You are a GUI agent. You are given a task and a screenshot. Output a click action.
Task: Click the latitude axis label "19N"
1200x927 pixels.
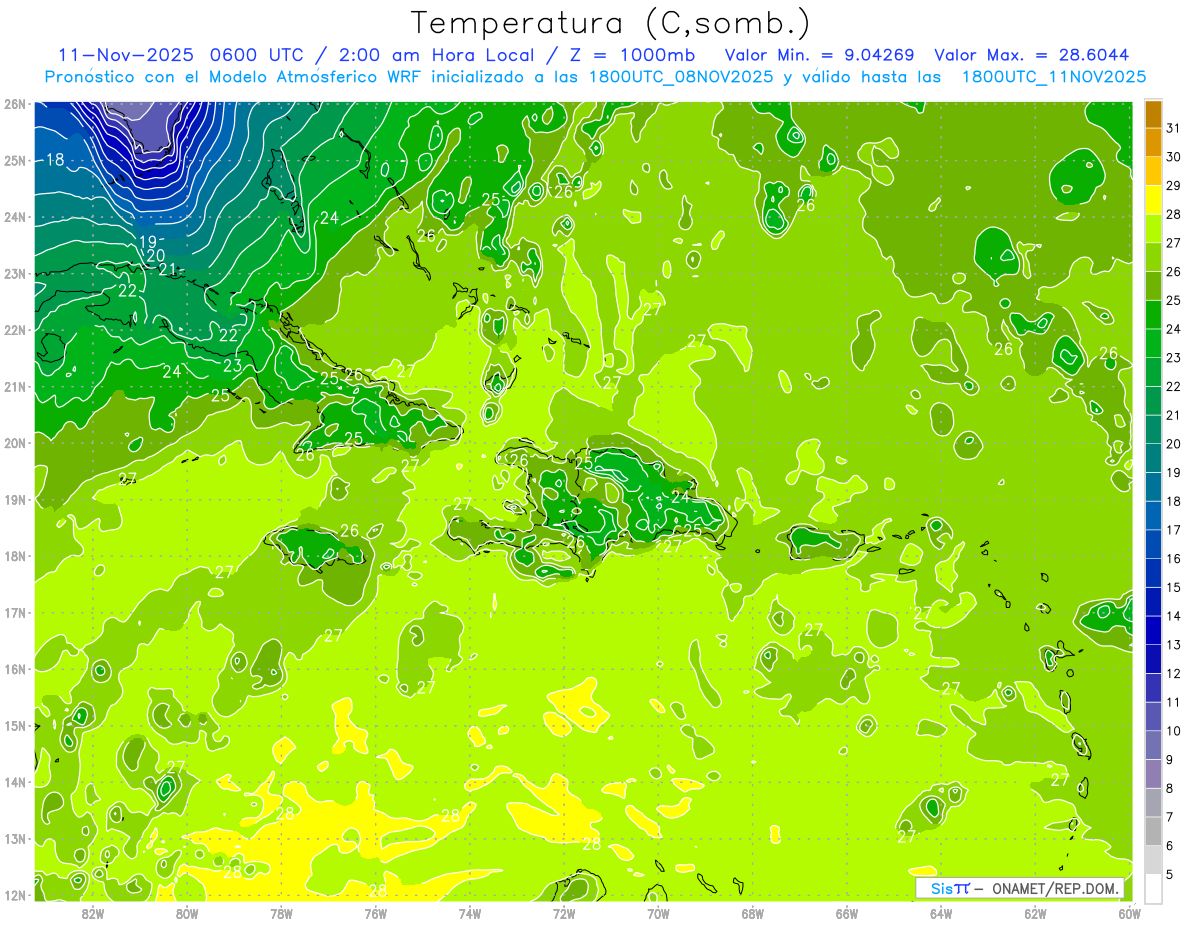tap(15, 499)
